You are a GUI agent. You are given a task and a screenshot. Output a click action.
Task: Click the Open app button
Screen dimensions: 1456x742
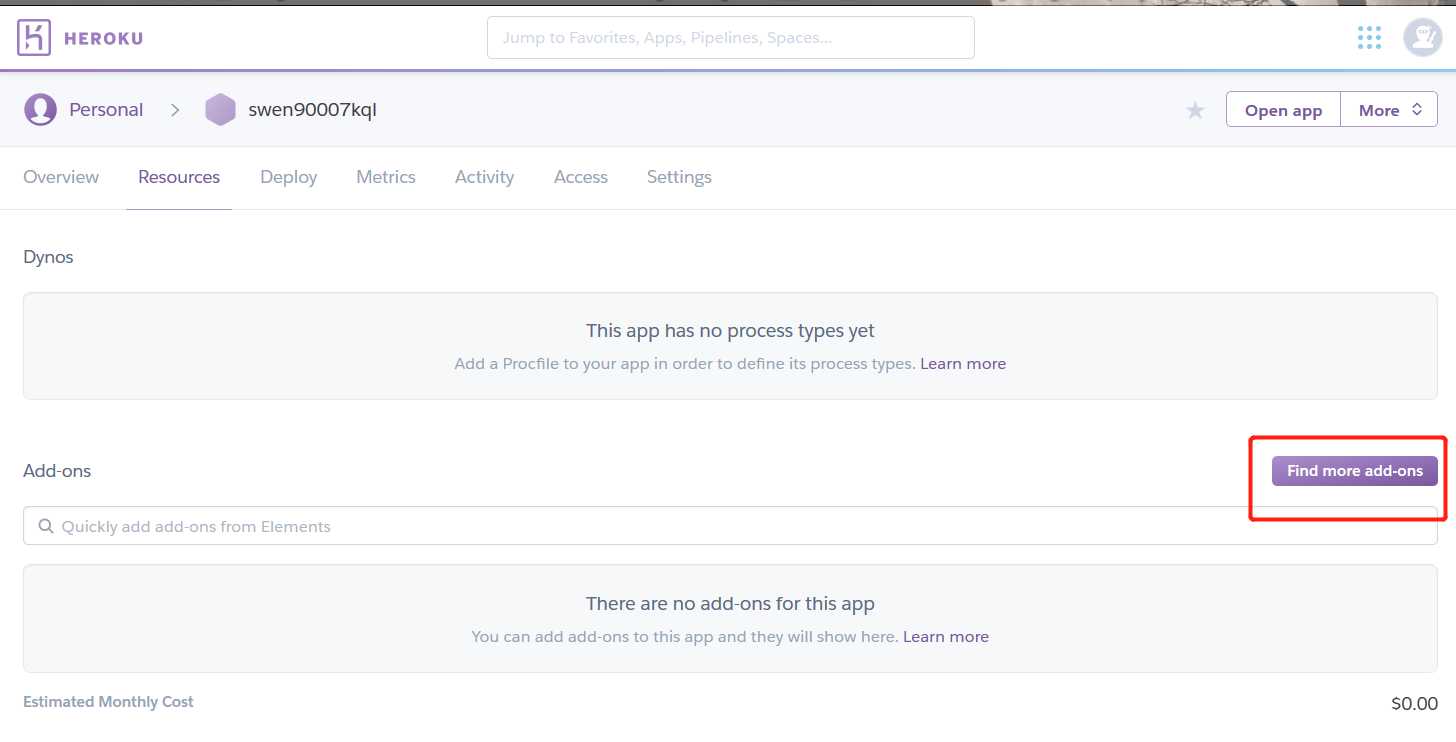[x=1283, y=110]
